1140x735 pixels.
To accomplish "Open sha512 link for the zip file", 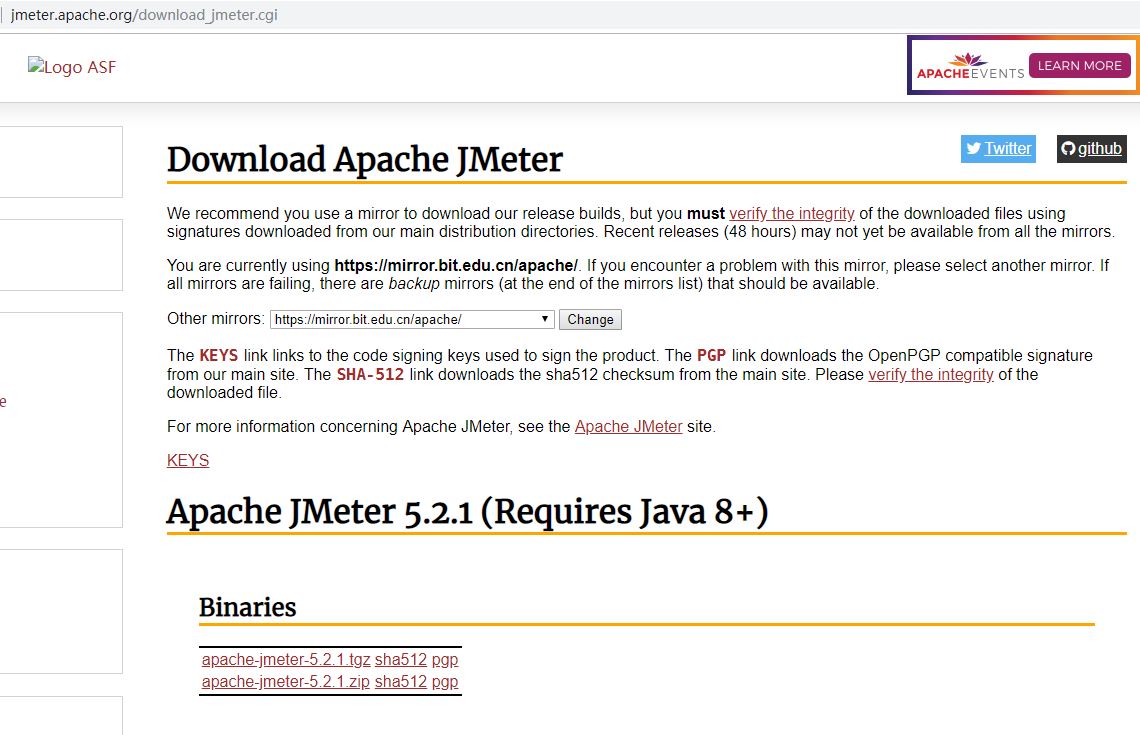I will [401, 681].
